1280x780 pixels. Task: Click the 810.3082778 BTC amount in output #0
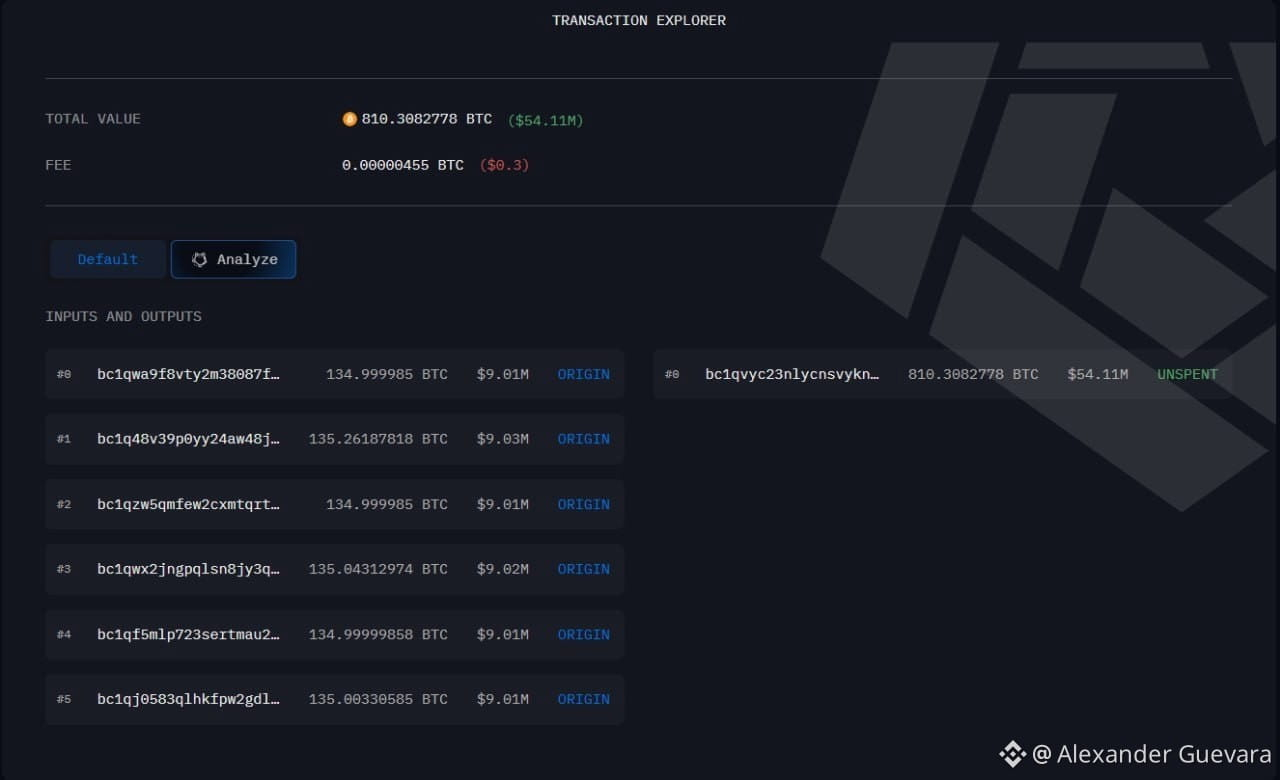click(973, 374)
